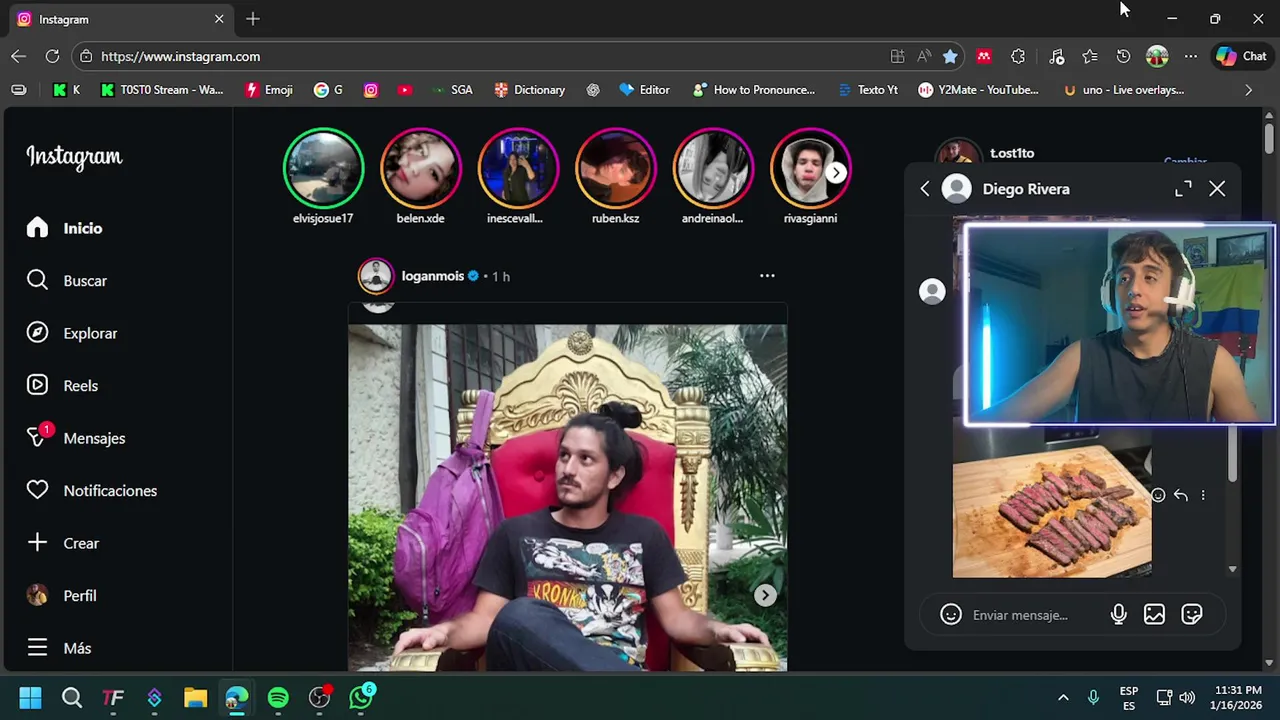Click loganmois profile avatar

coord(376,276)
